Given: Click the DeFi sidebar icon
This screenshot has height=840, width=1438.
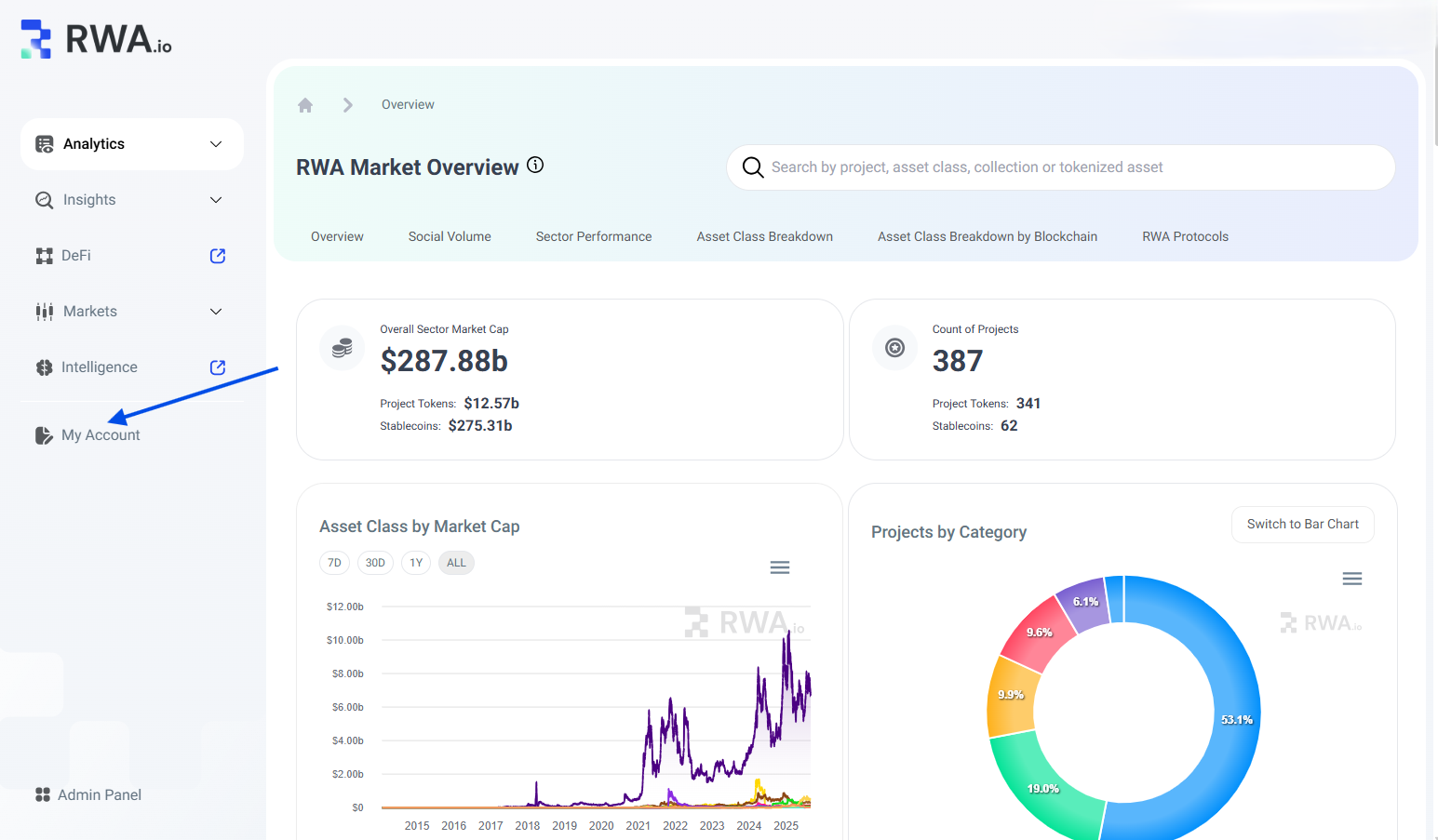Looking at the screenshot, I should pos(44,256).
